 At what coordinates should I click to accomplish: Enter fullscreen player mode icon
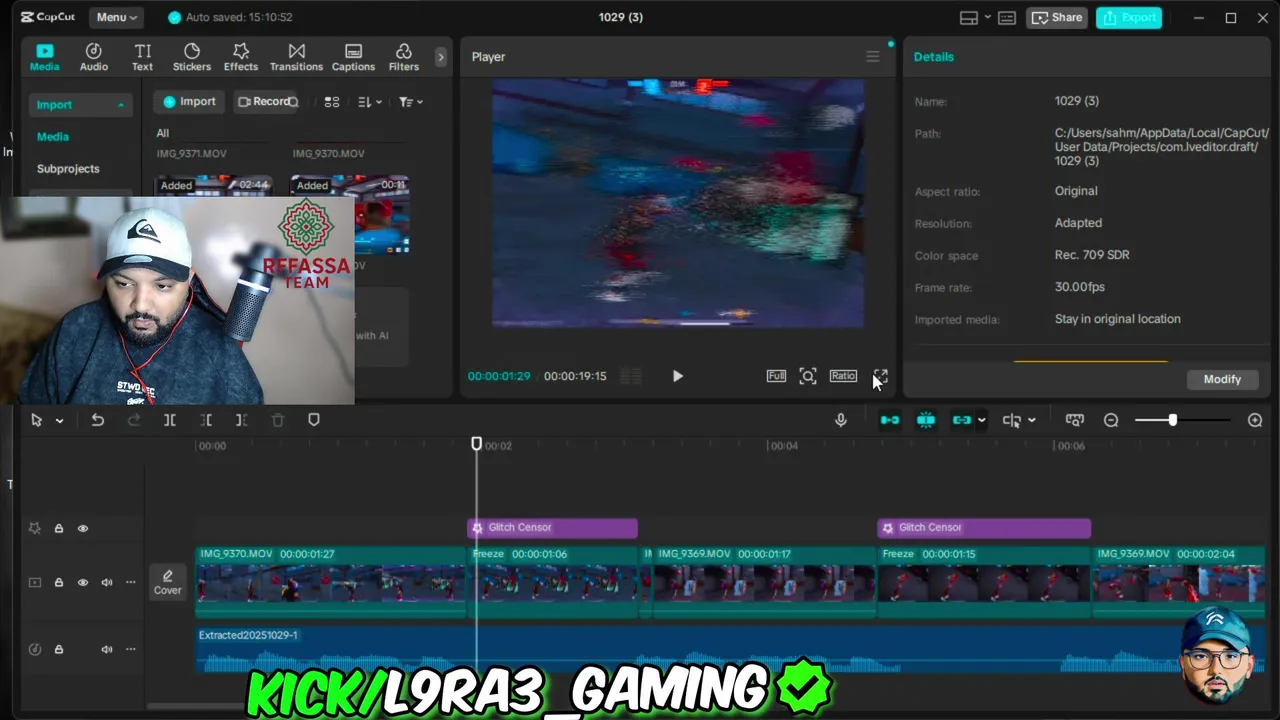click(880, 376)
